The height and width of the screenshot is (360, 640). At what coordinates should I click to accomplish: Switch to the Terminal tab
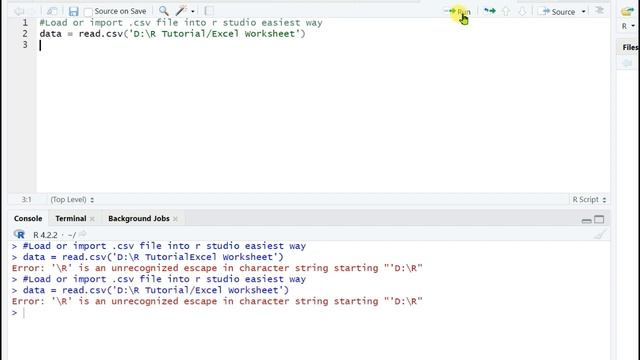pyautogui.click(x=71, y=218)
